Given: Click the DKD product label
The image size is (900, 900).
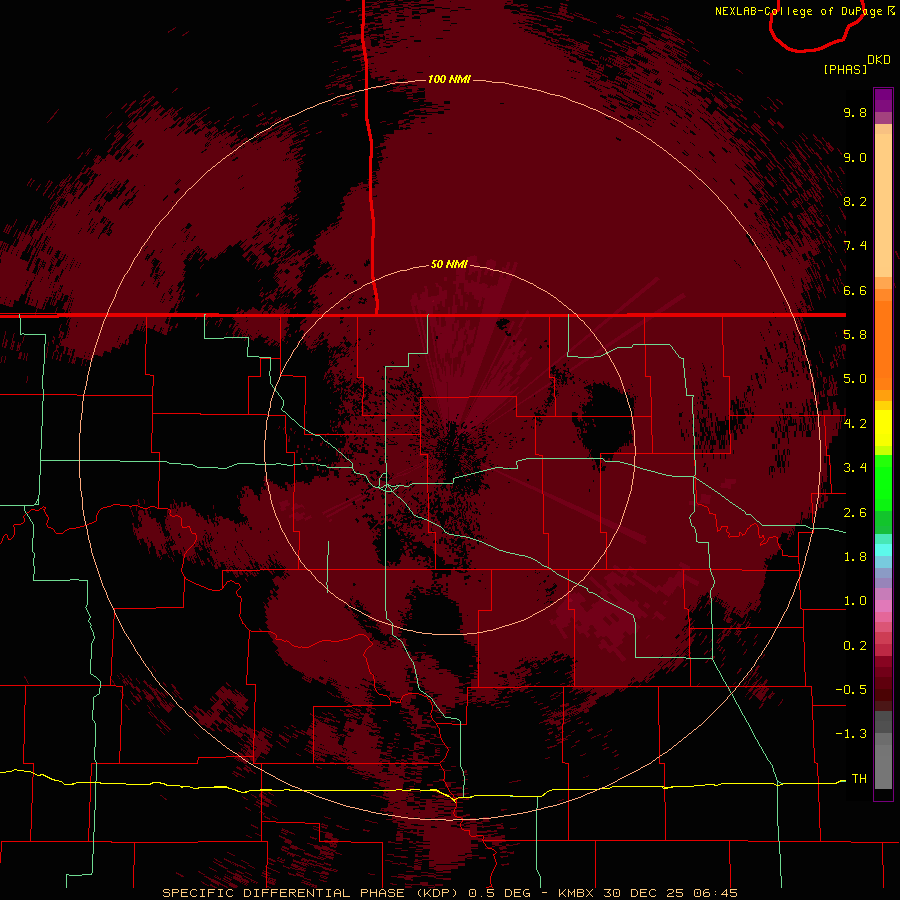Looking at the screenshot, I should 879,60.
